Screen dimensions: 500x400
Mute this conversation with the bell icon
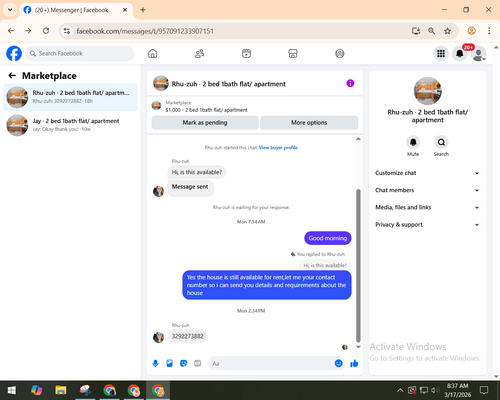coord(413,142)
